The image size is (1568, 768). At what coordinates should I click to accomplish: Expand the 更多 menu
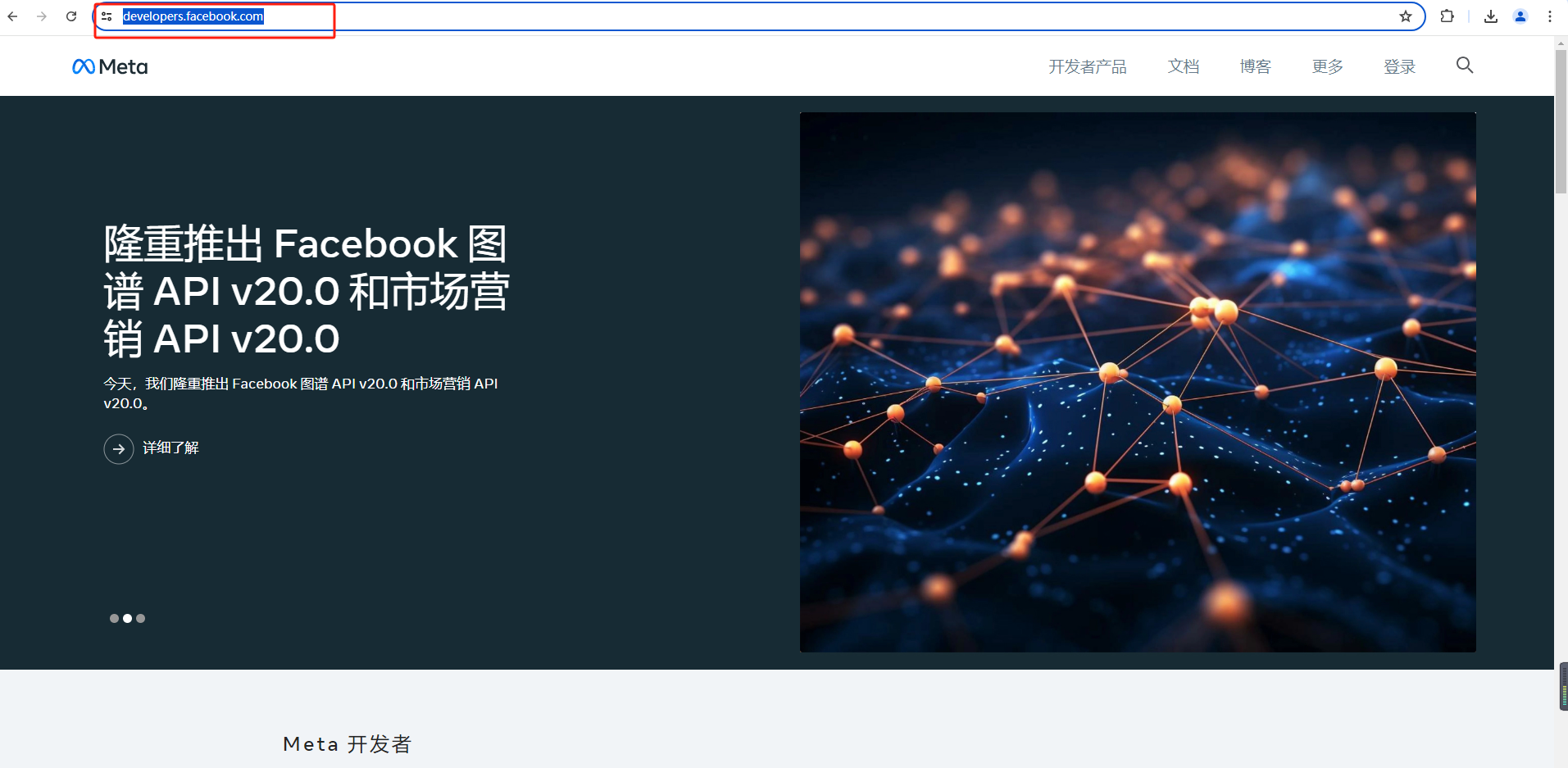click(1328, 67)
